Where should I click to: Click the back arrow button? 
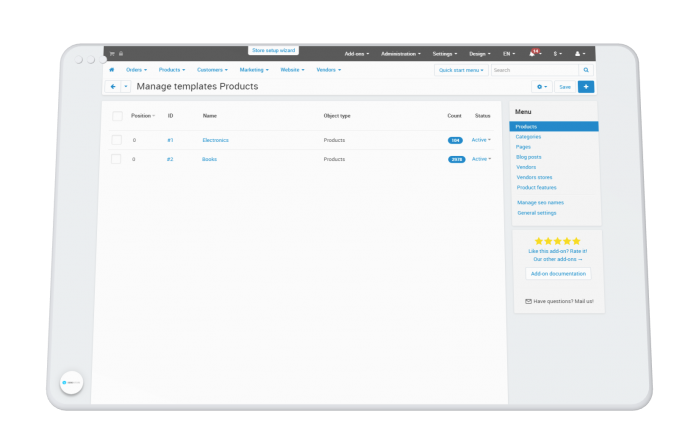pos(113,87)
